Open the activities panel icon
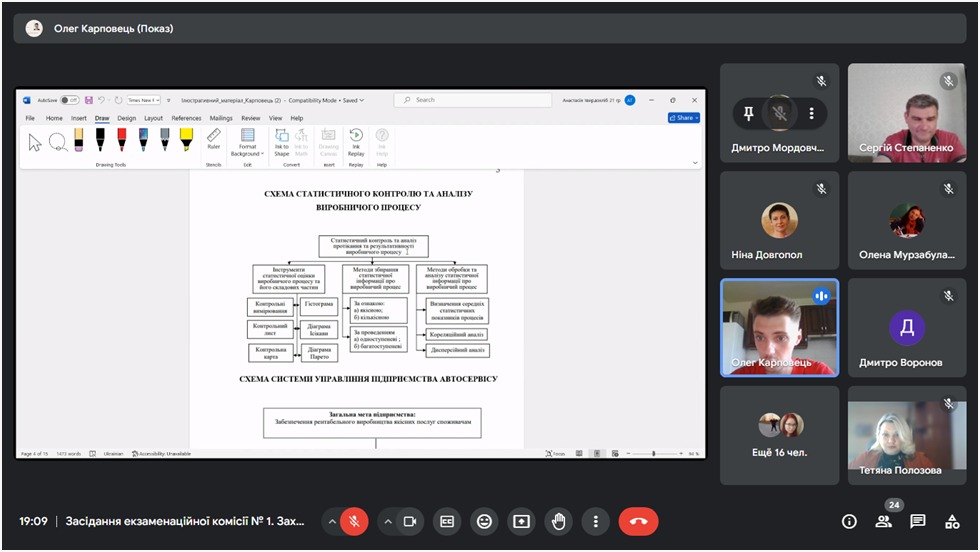980x552 pixels. pyautogui.click(x=952, y=521)
